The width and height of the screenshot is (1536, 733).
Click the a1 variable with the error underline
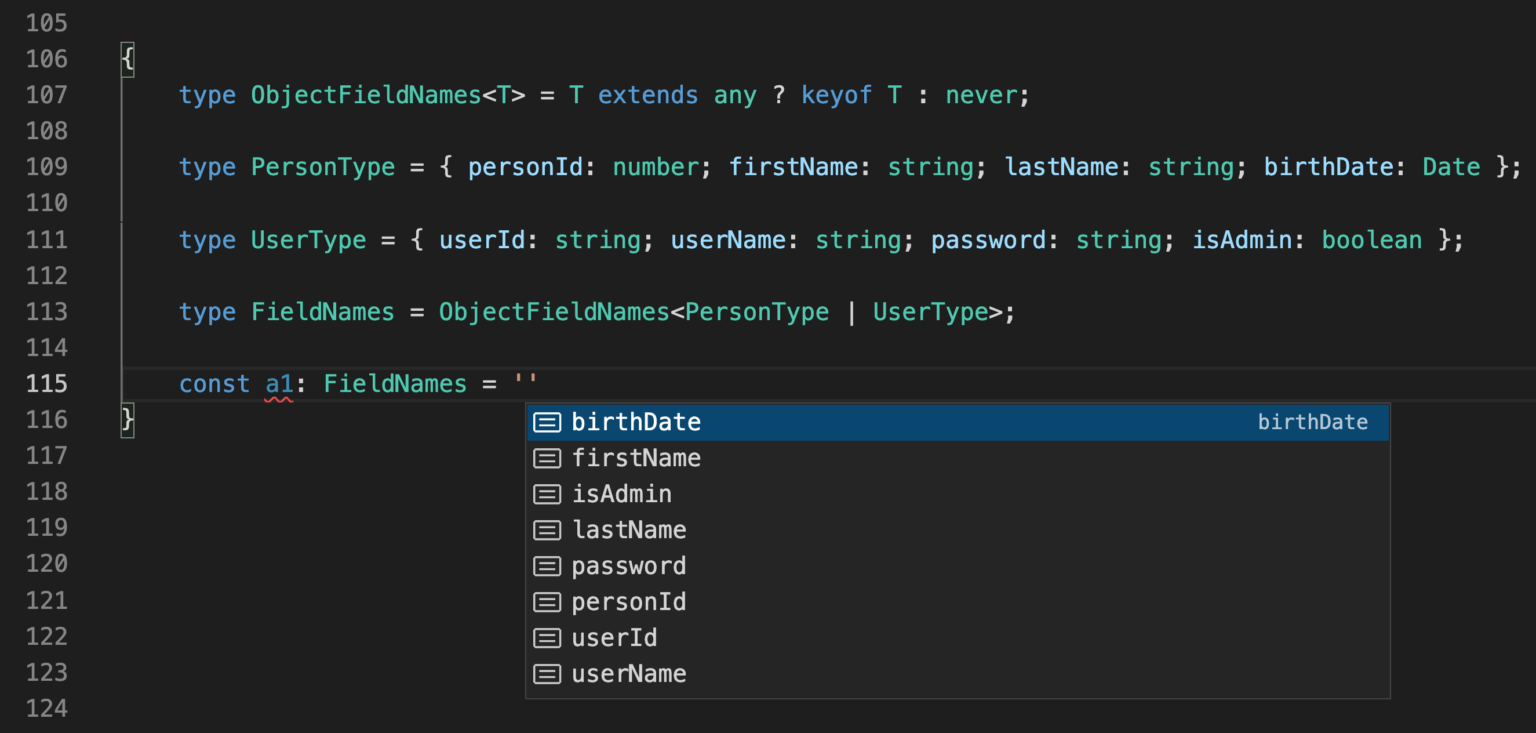coord(278,383)
